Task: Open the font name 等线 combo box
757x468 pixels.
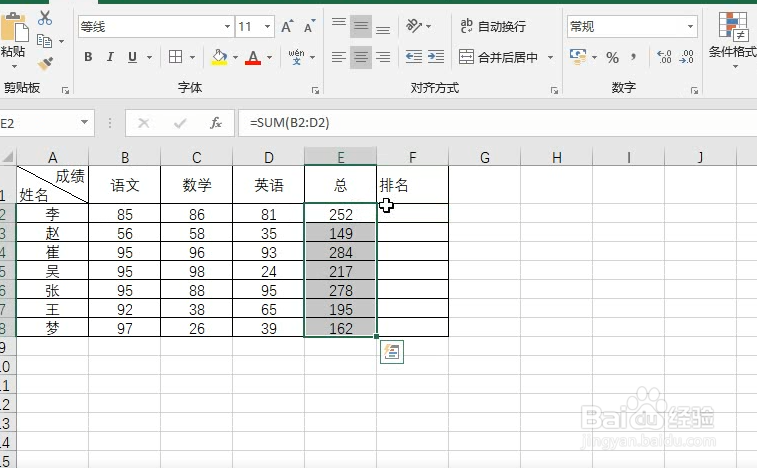Action: (155, 27)
